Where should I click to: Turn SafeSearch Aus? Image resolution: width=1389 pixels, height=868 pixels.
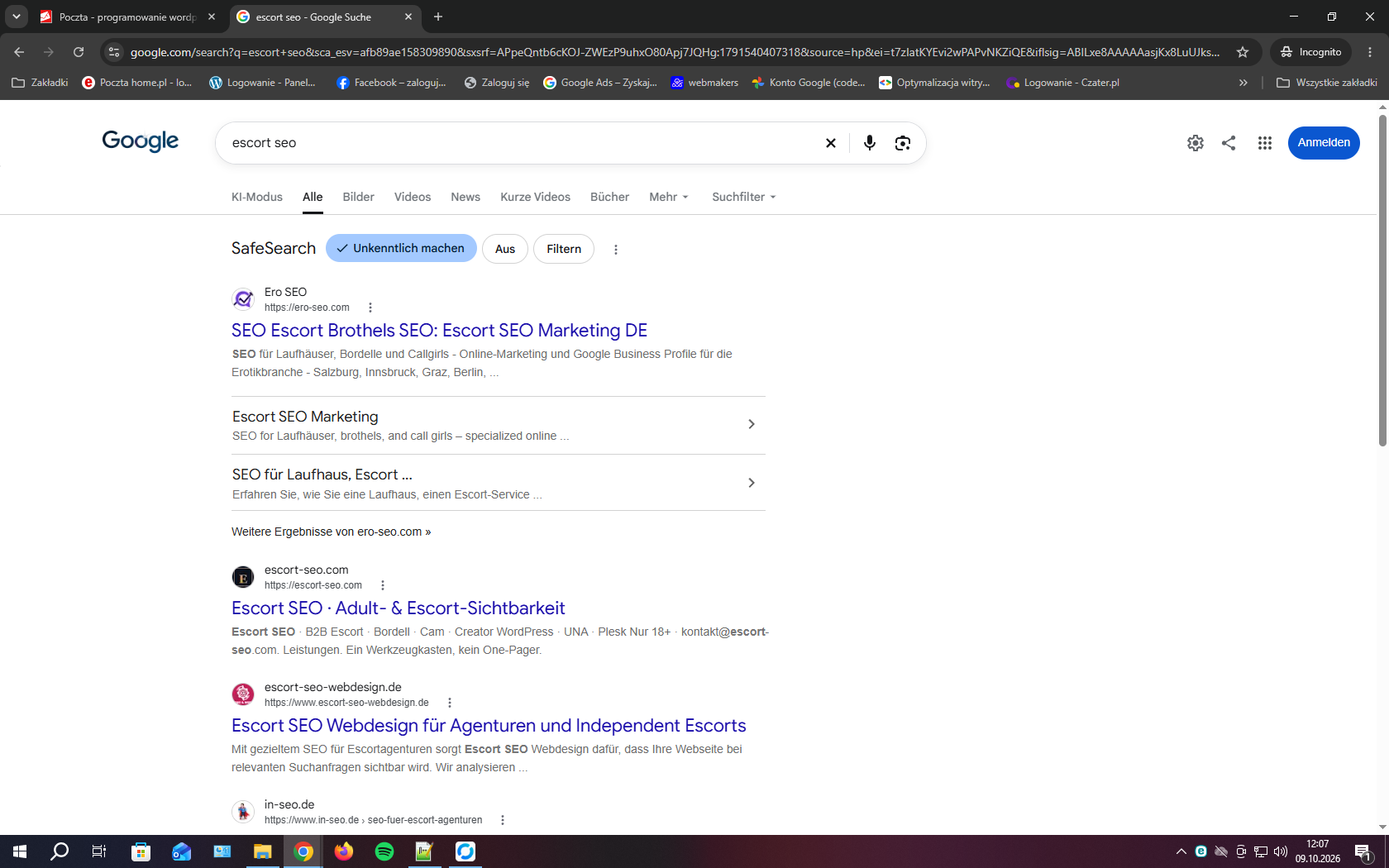505,249
